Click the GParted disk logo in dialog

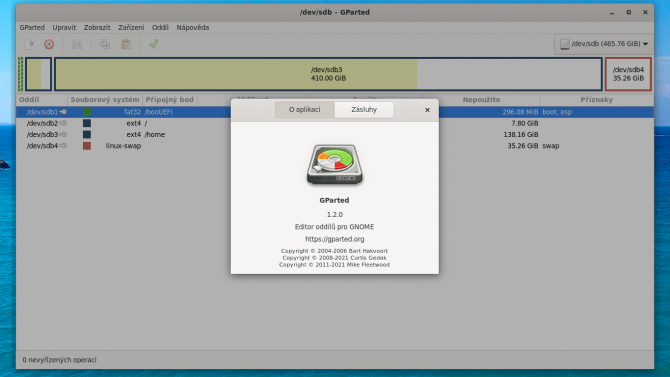click(335, 165)
